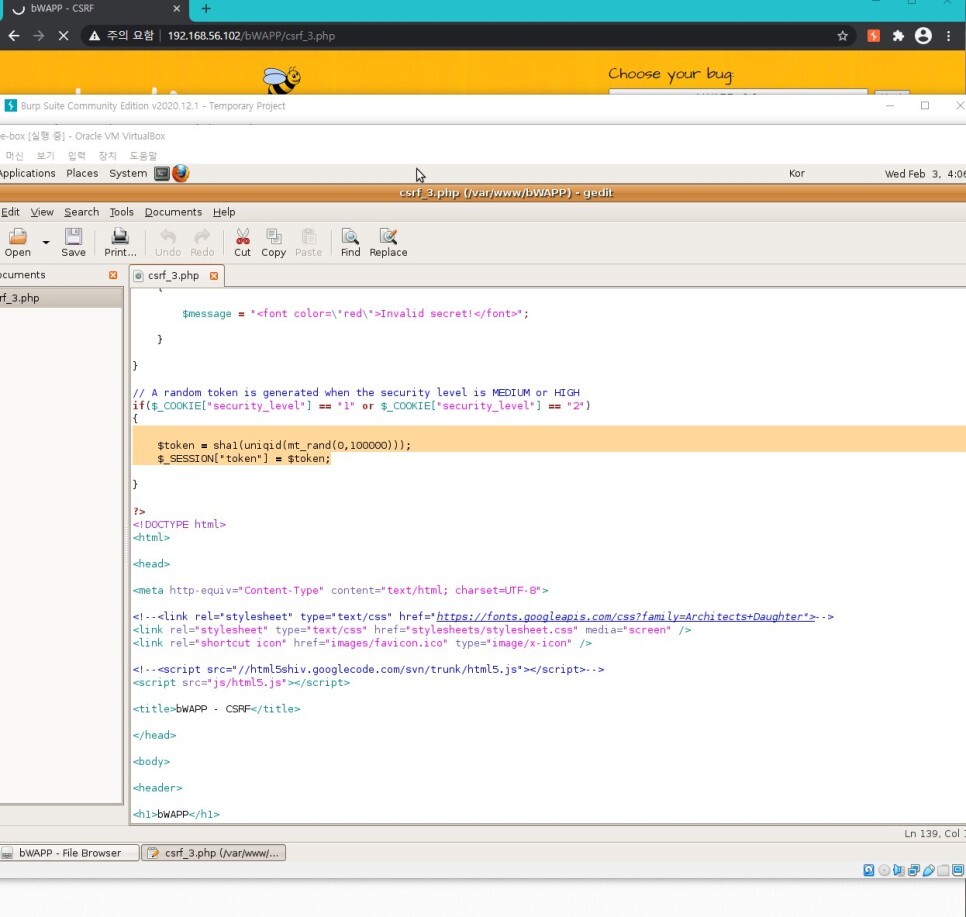Click VirtualBox USB status icon

[x=928, y=870]
